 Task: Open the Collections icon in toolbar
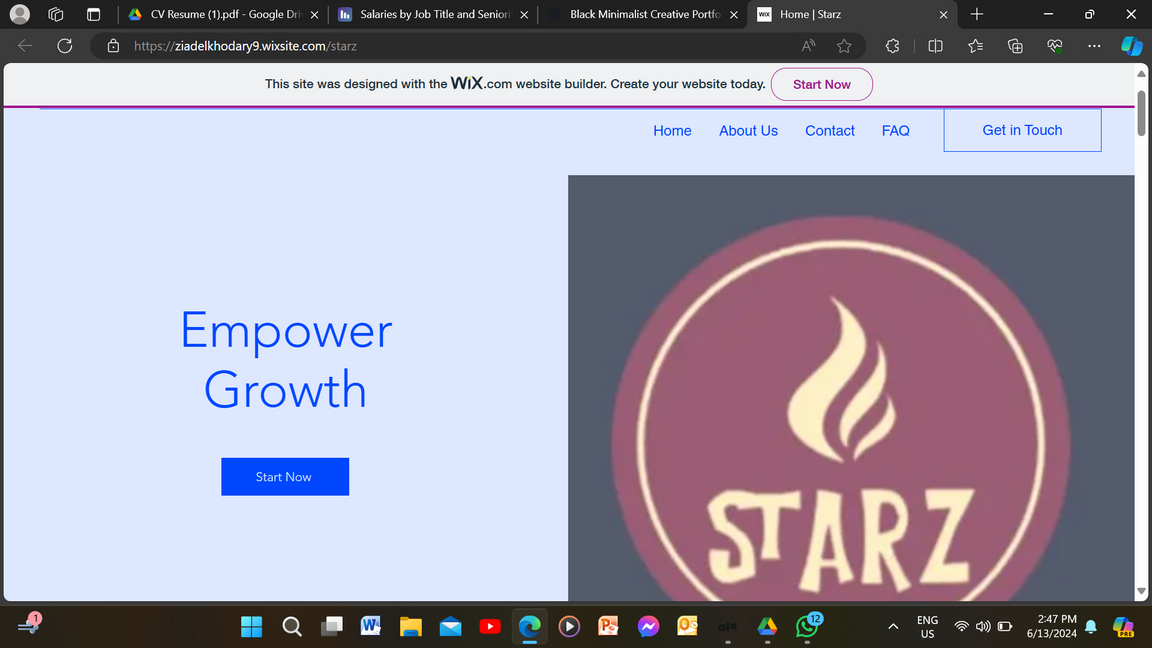1015,46
